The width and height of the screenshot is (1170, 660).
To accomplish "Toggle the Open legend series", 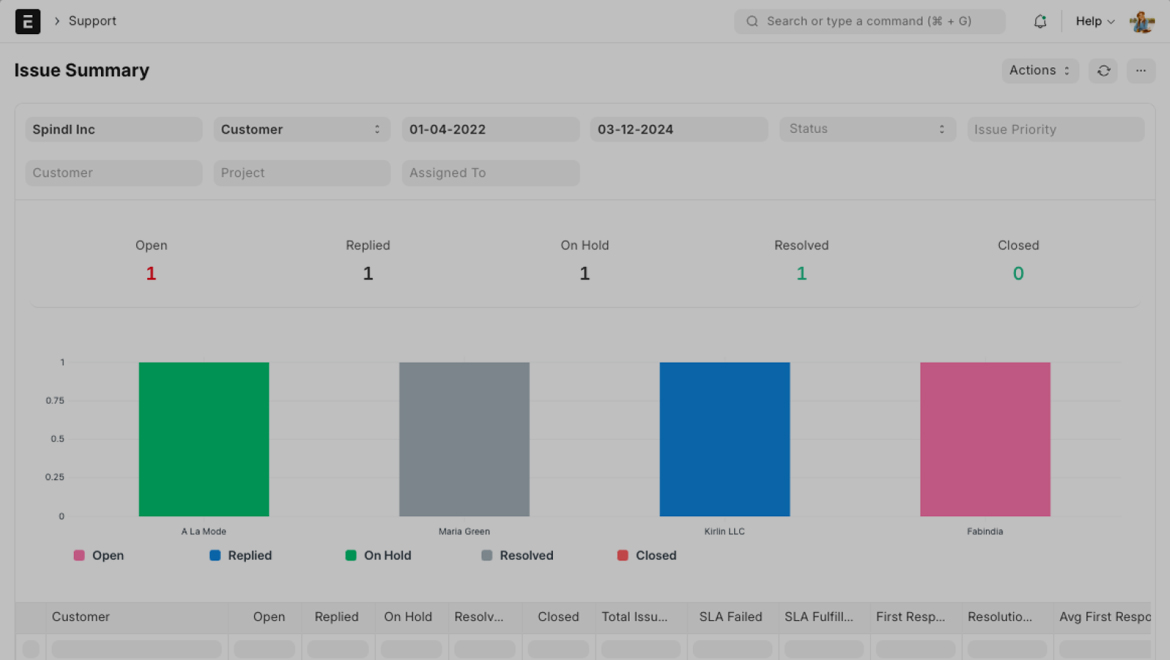I will (x=99, y=556).
